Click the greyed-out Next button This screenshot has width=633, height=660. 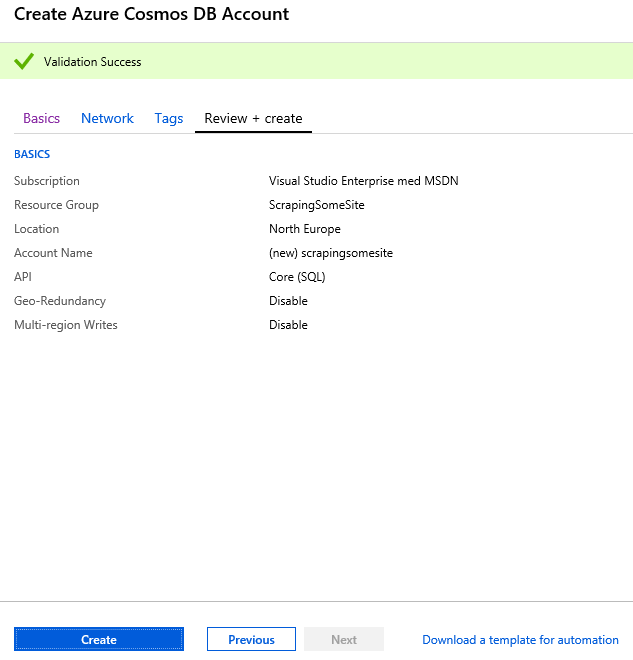pyautogui.click(x=344, y=639)
